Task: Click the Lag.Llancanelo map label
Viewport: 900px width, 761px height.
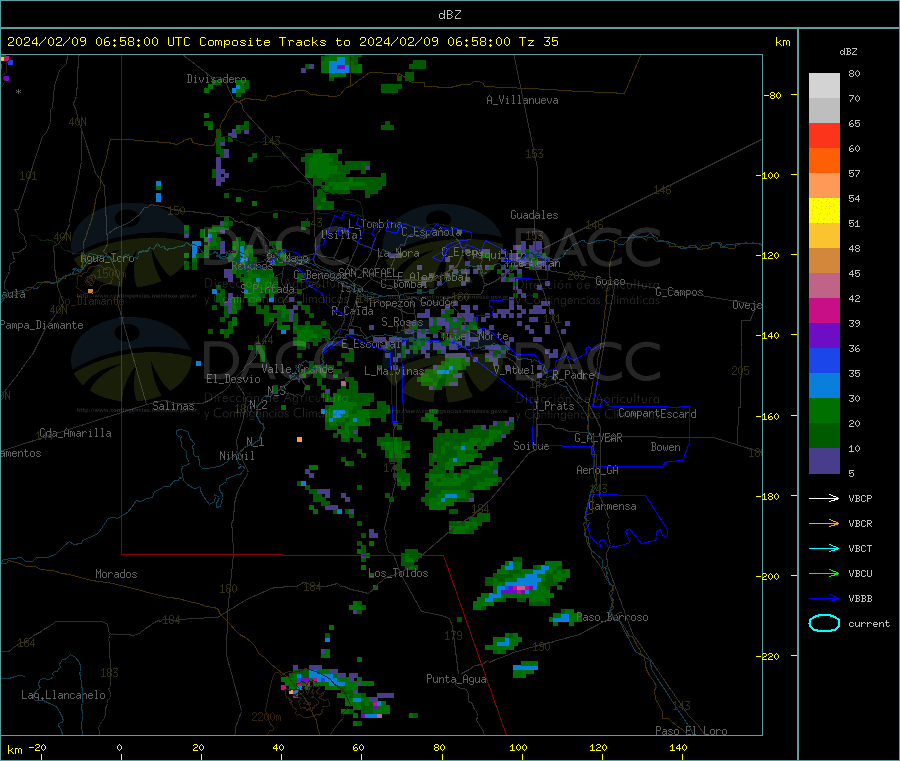Action: (x=63, y=696)
